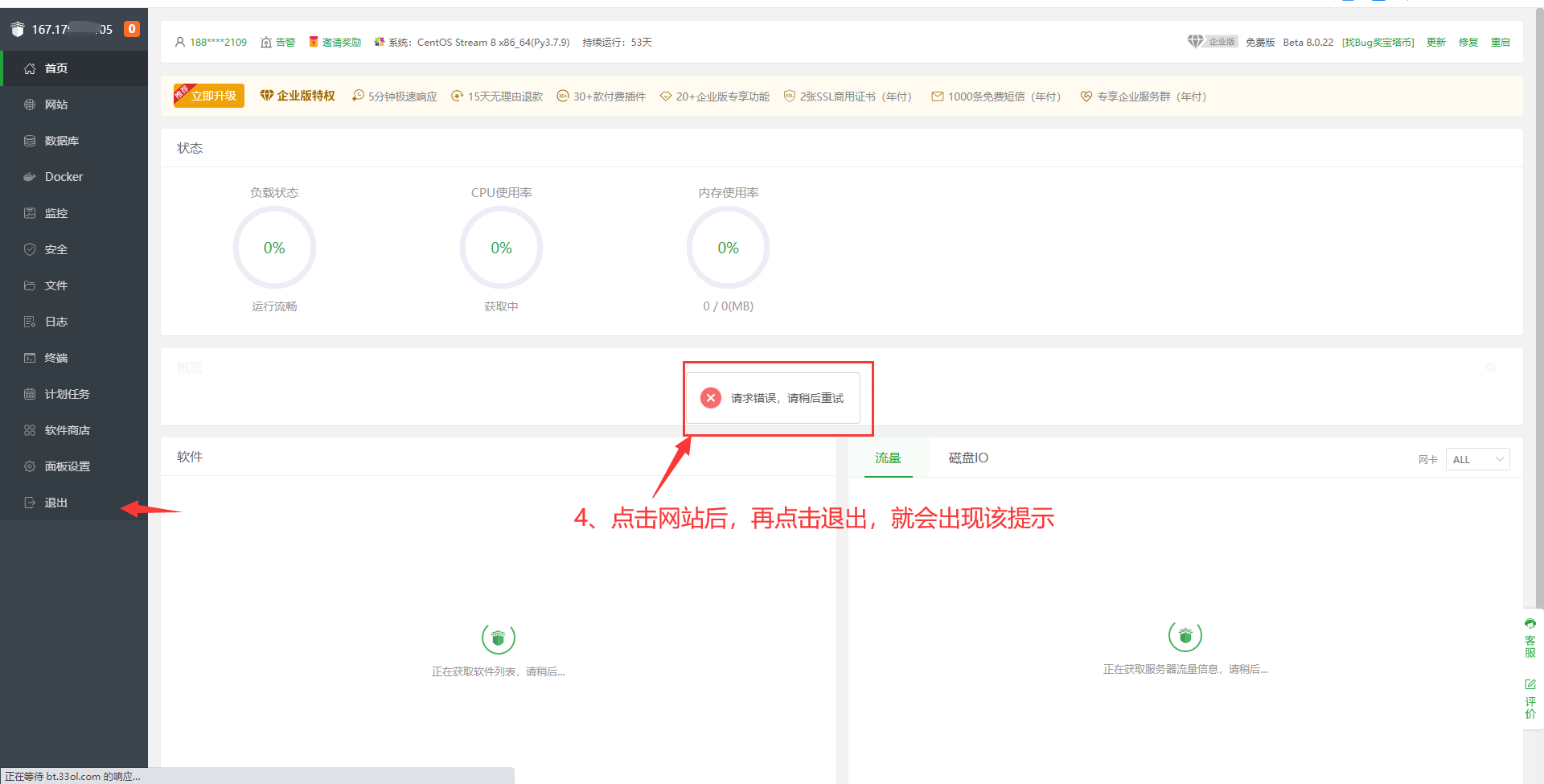This screenshot has height=784, width=1544.
Task: Click the 15天无理由退款 feature
Action: click(x=497, y=96)
